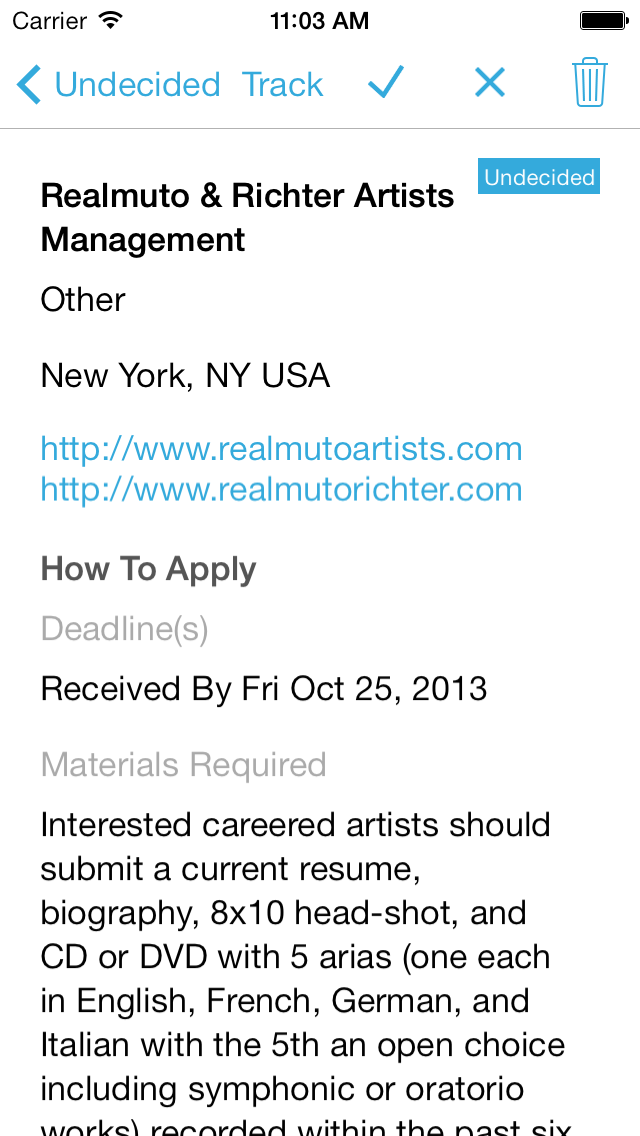Tap the Received By Fri Oct 25, 2013 date
The height and width of the screenshot is (1136, 640).
point(264,688)
